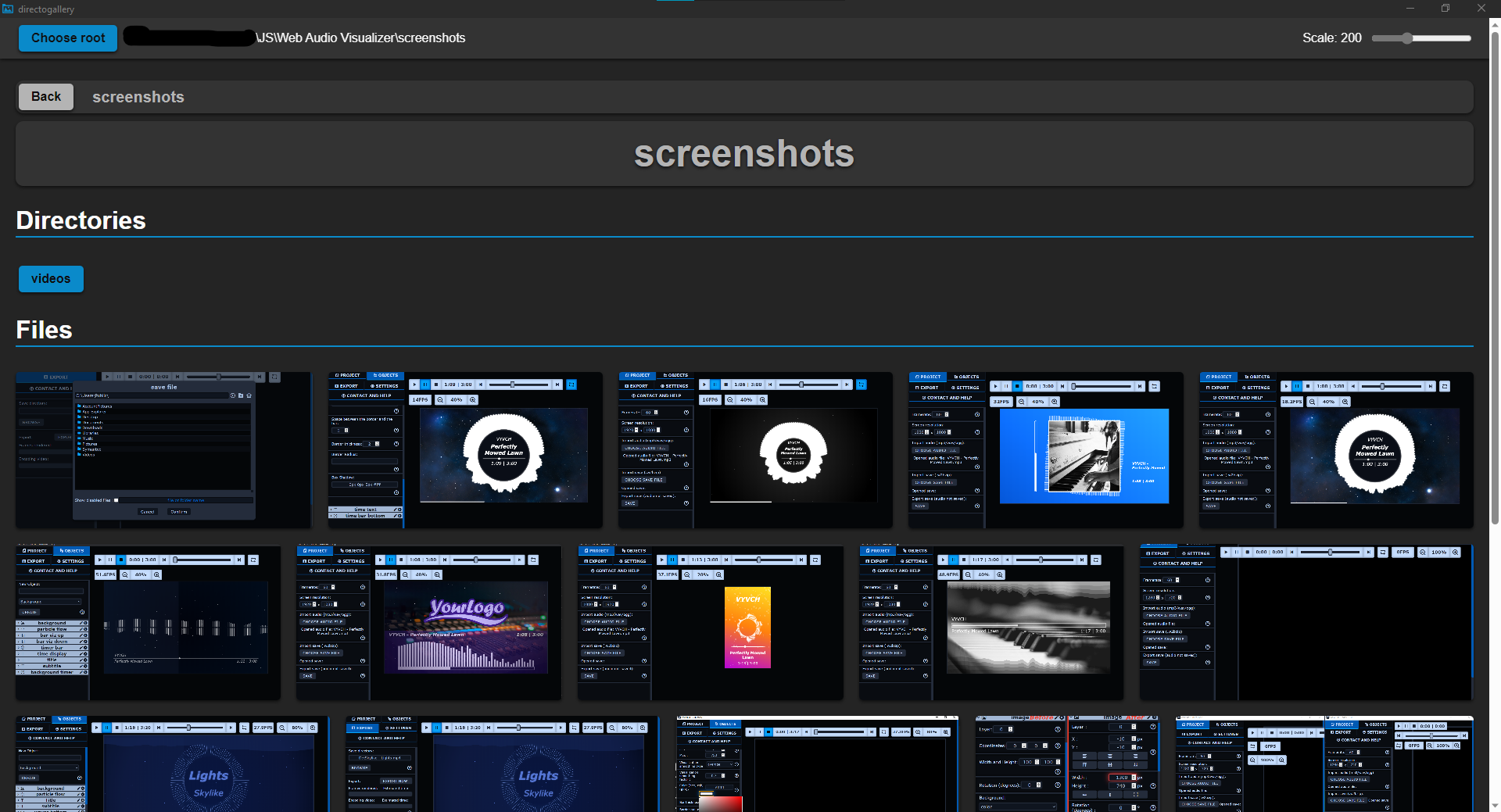Open the orange-pink vertical VYVCH poster thumbnail
The width and height of the screenshot is (1501, 812).
[711, 623]
